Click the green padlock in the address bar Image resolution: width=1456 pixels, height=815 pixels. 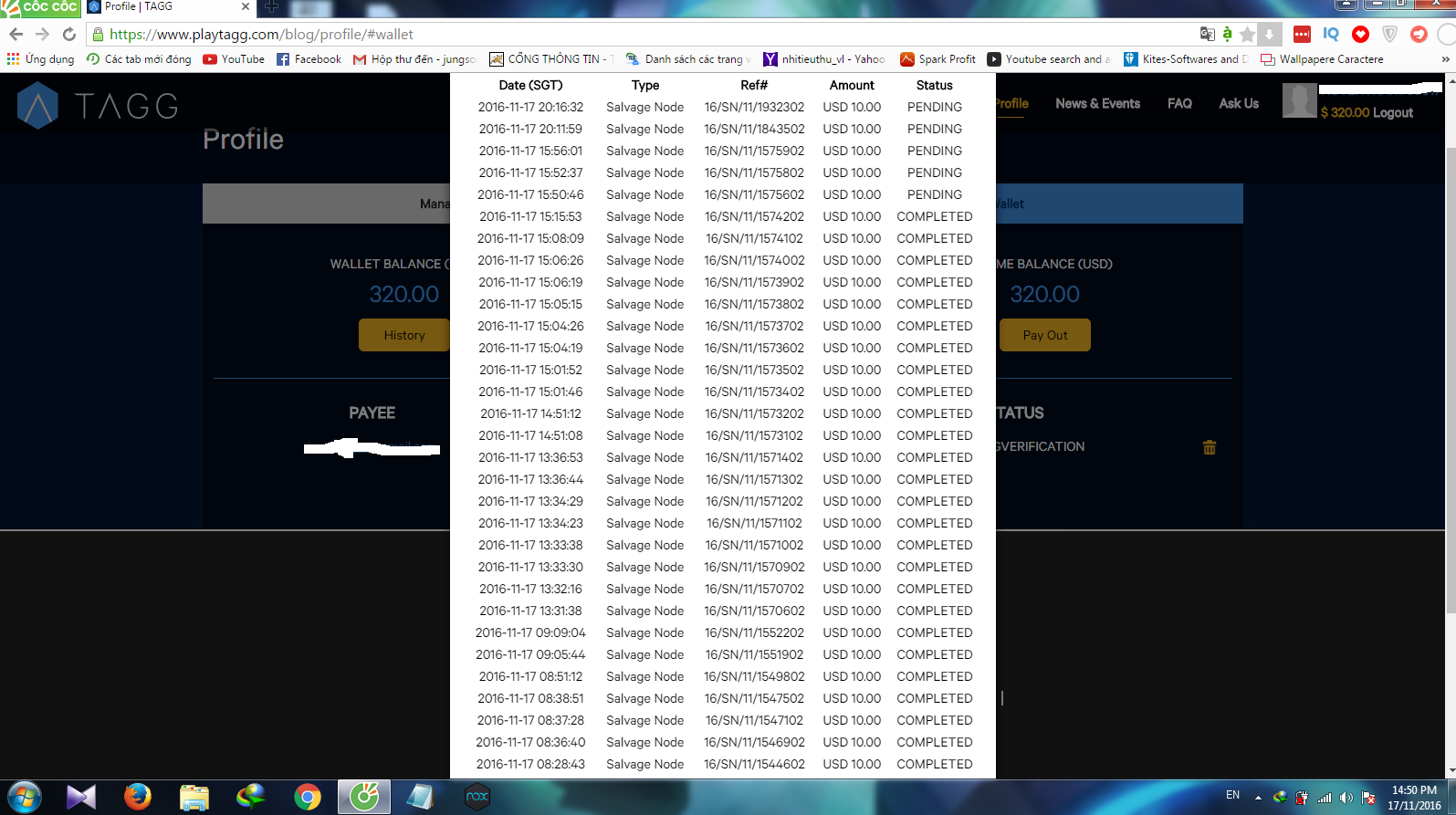98,34
